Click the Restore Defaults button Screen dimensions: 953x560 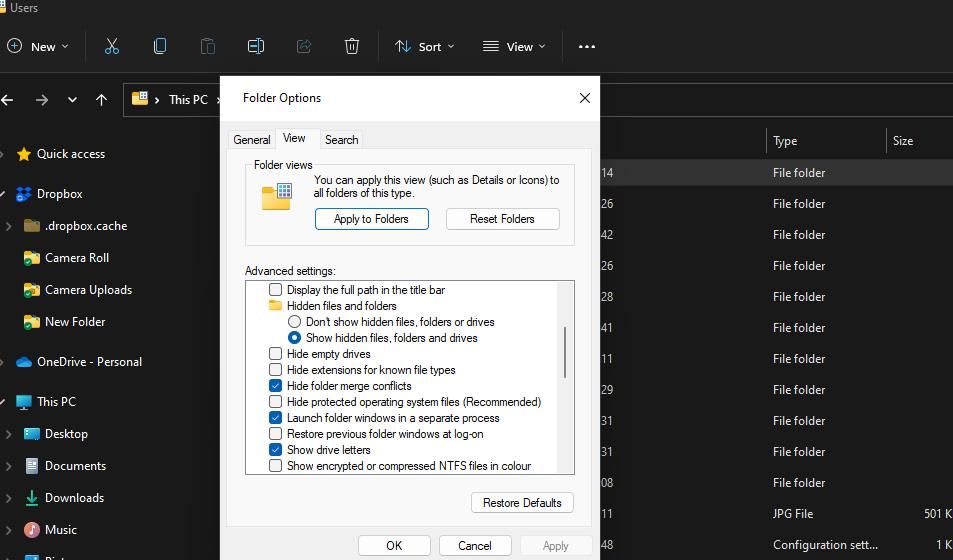(x=522, y=503)
